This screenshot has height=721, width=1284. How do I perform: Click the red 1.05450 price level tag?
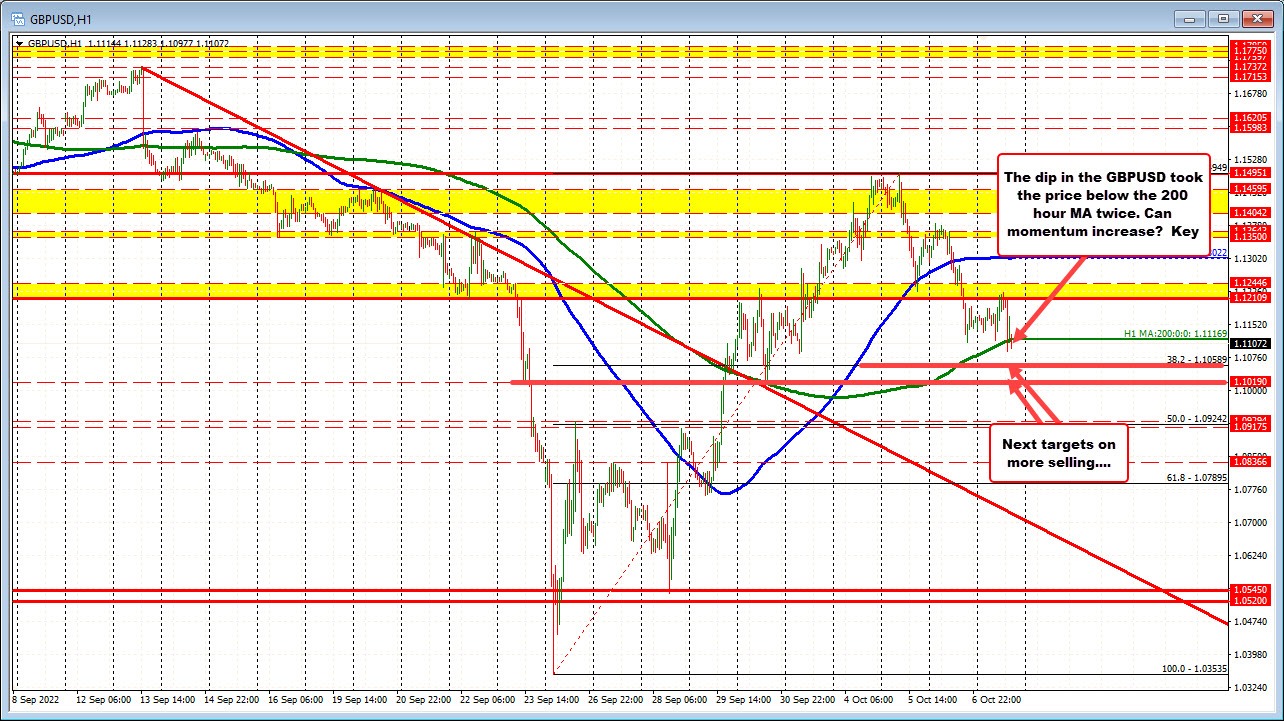pos(1250,590)
